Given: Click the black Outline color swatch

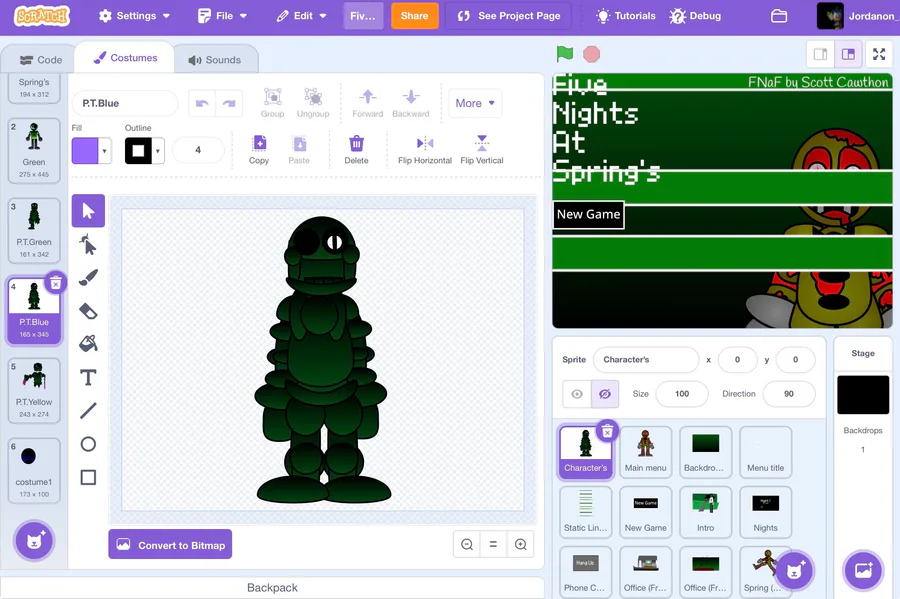Looking at the screenshot, I should click(x=138, y=151).
